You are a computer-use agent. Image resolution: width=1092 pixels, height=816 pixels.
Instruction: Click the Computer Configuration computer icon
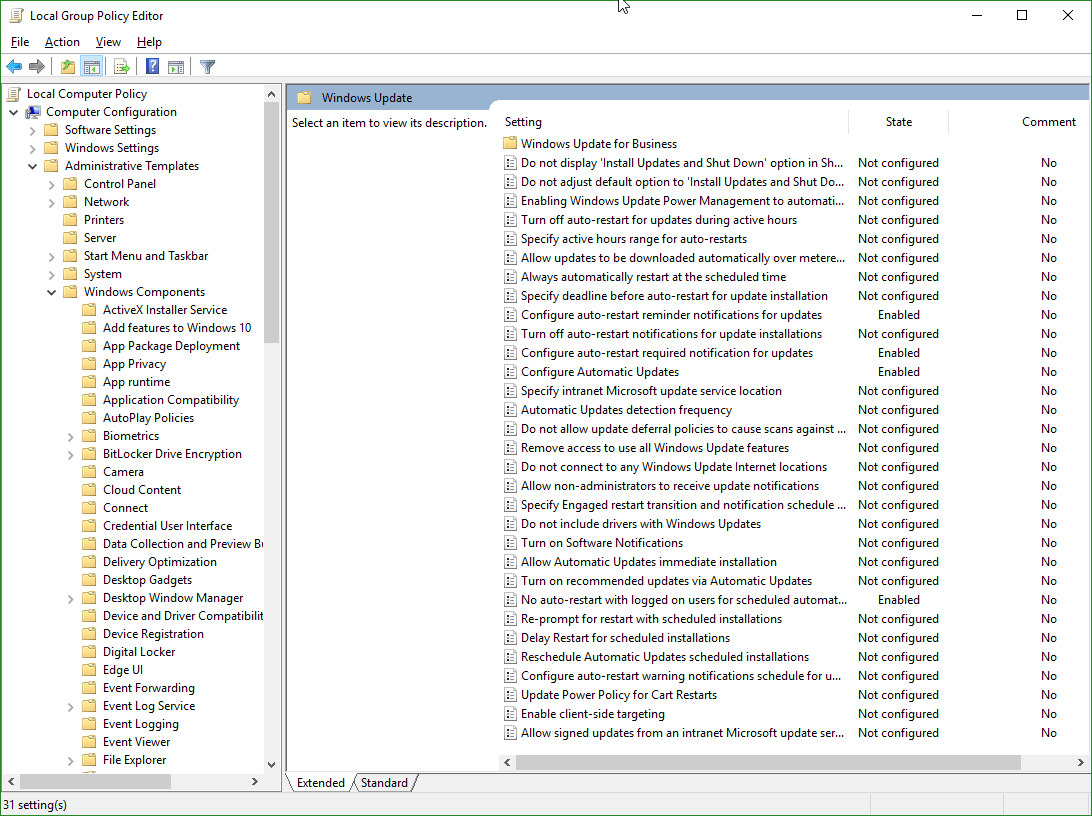pos(33,112)
